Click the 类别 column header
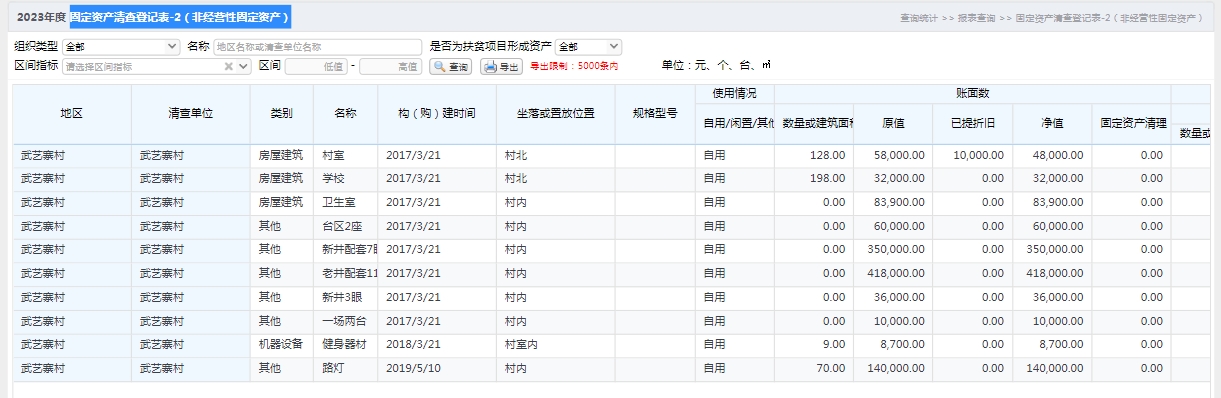Viewport: 1221px width, 398px height. [282, 114]
